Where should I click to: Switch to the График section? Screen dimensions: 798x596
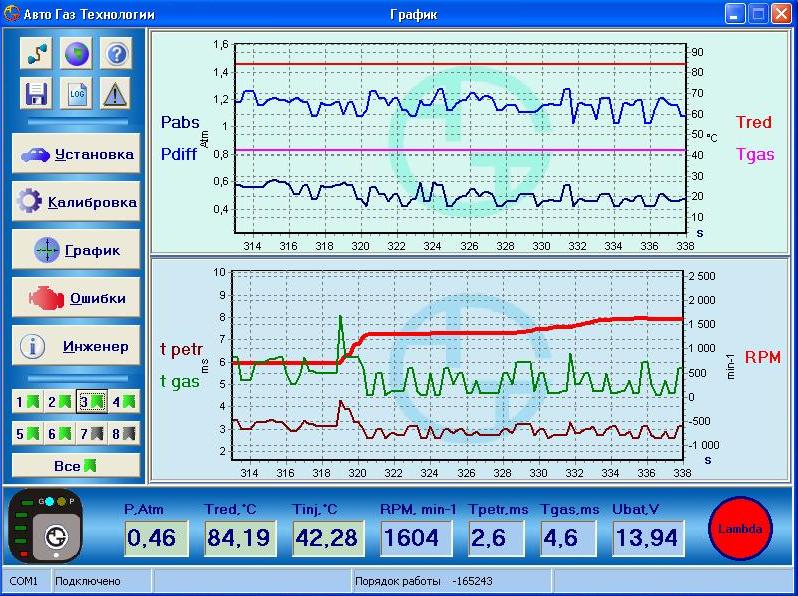[x=76, y=250]
